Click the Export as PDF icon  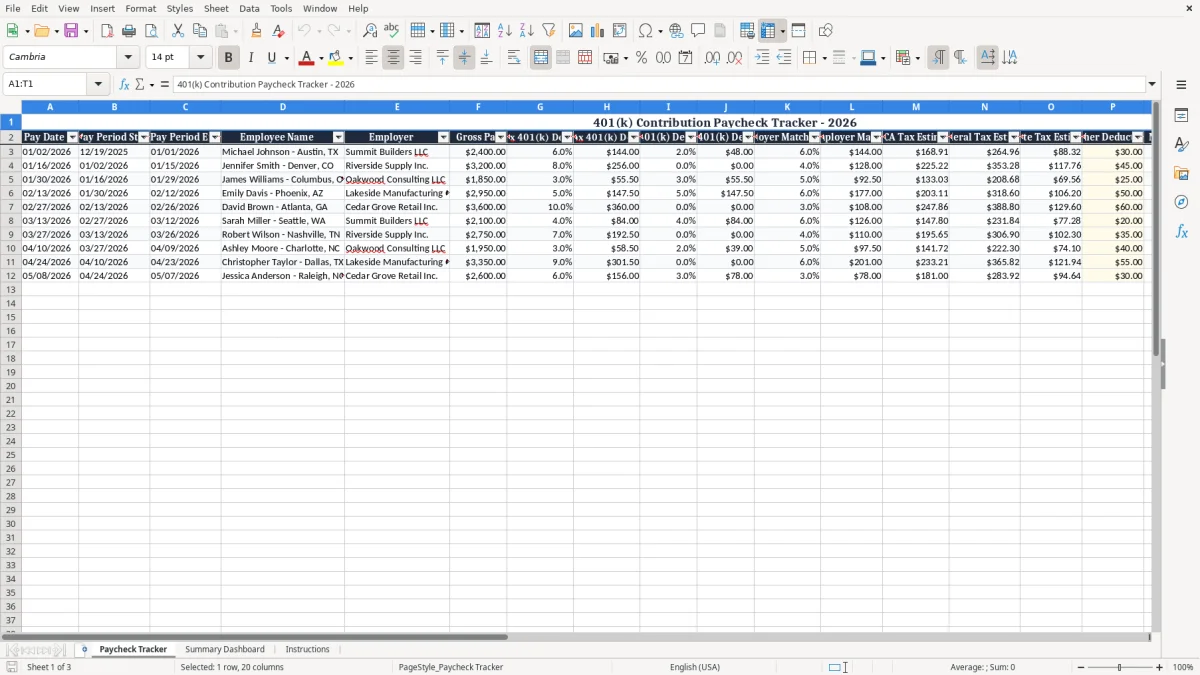(107, 31)
